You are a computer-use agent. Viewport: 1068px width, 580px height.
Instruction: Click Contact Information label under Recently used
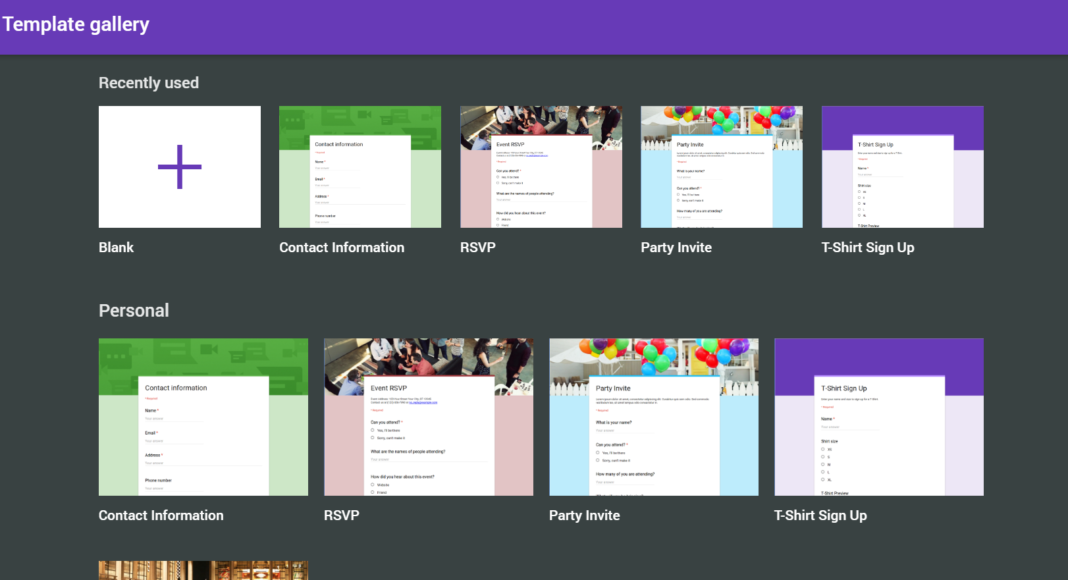pos(342,248)
